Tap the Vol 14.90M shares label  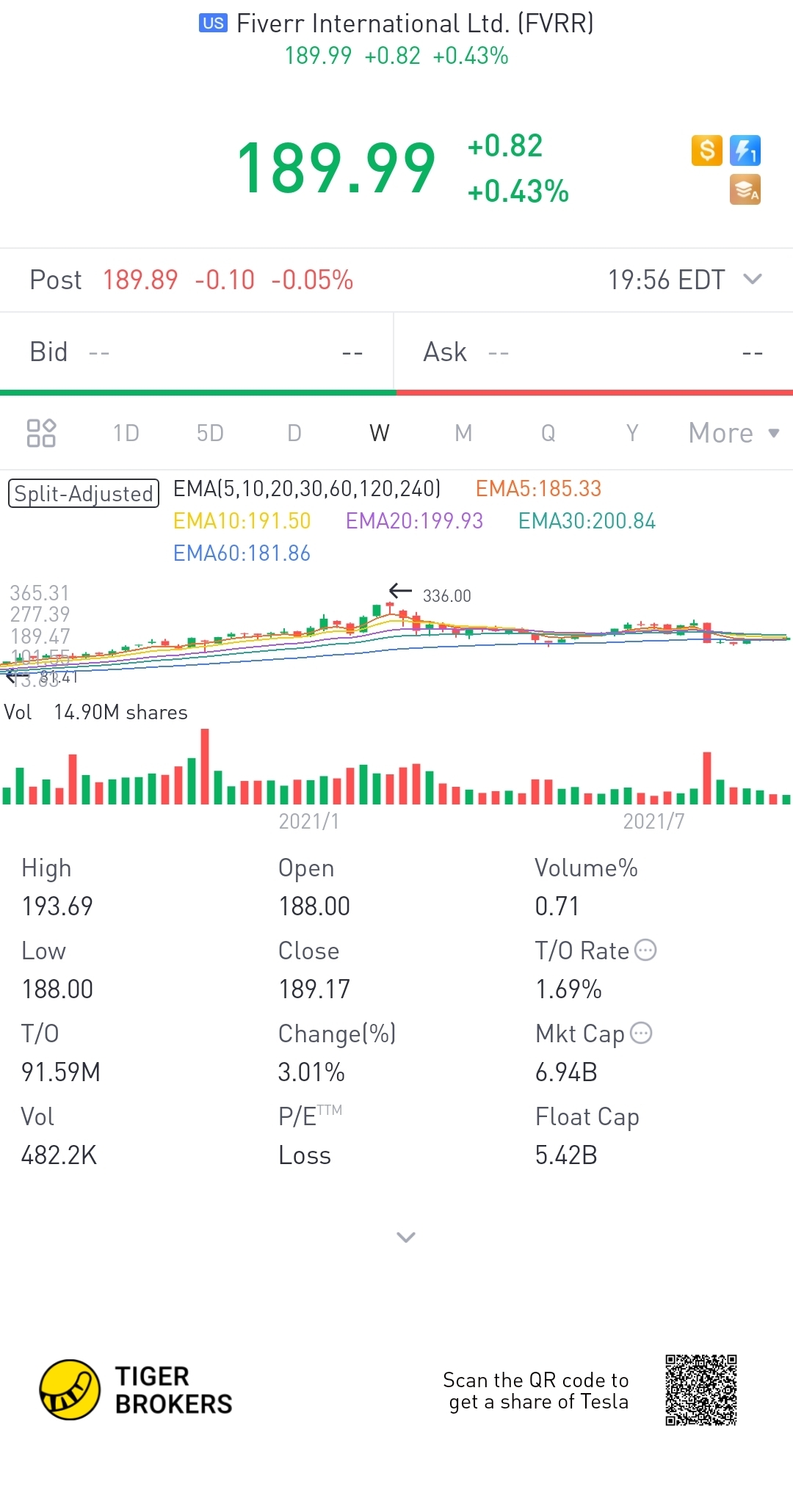pyautogui.click(x=95, y=712)
